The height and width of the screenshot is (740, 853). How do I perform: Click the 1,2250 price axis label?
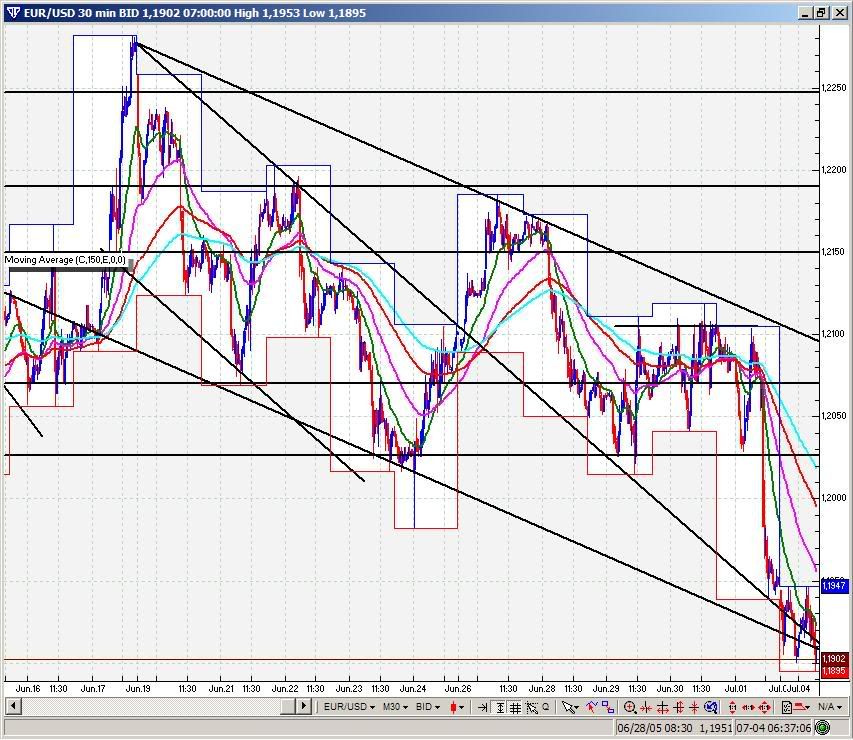point(834,88)
